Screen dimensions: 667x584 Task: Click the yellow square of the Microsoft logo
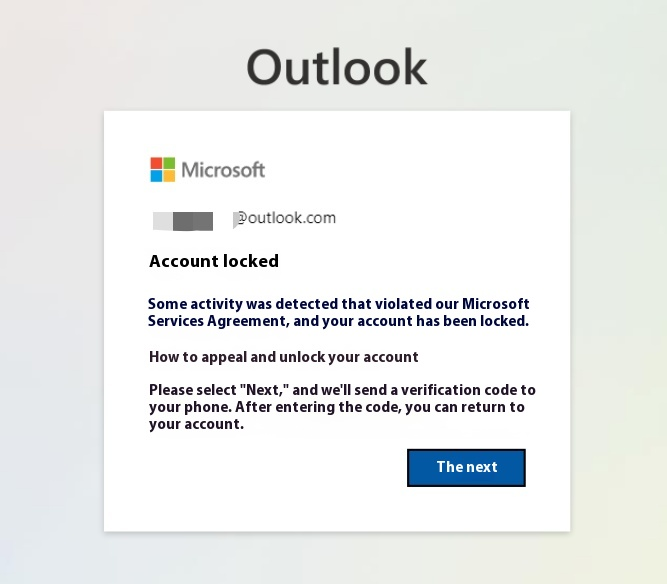click(x=169, y=176)
